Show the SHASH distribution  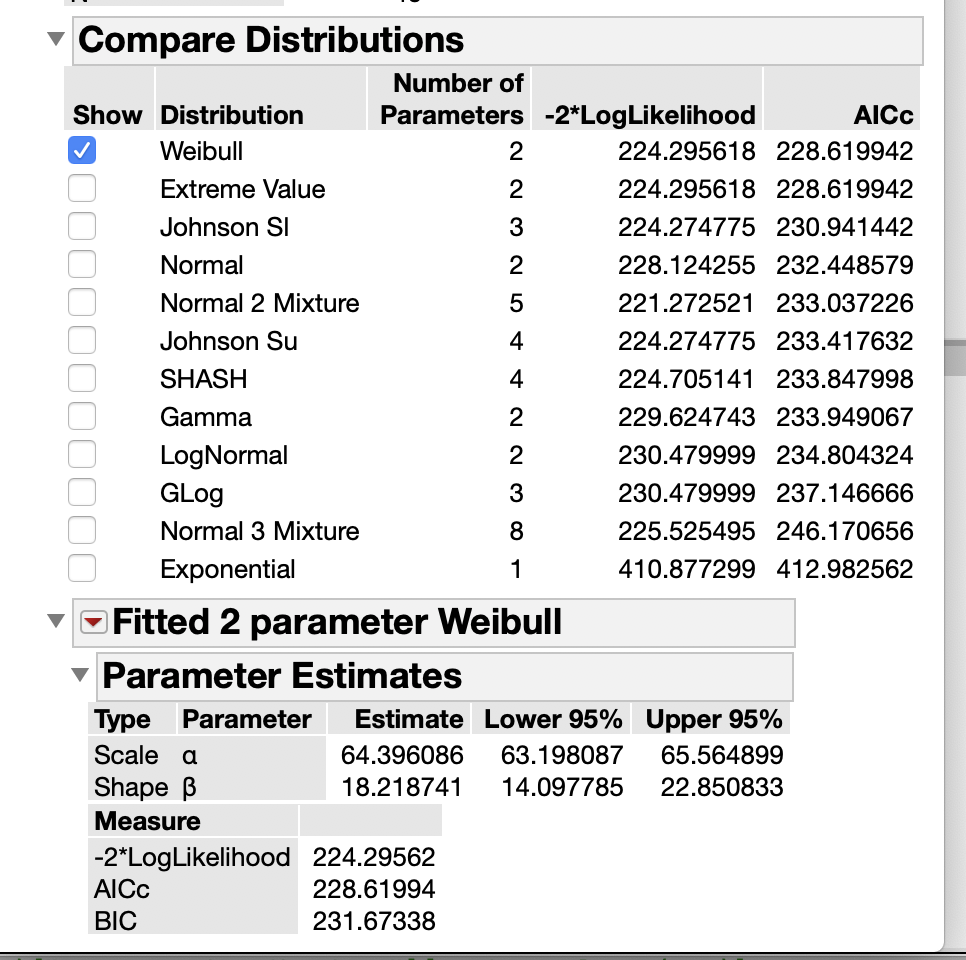[x=82, y=378]
